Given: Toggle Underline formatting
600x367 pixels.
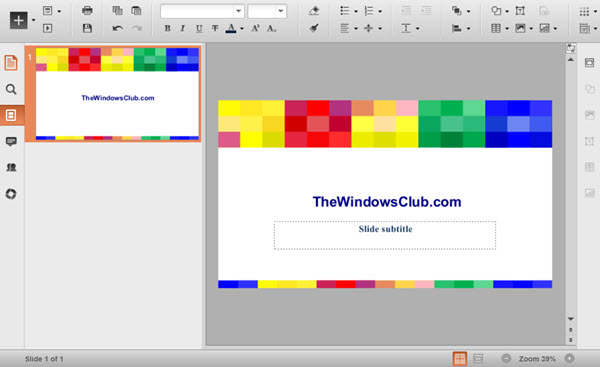Looking at the screenshot, I should pos(199,28).
